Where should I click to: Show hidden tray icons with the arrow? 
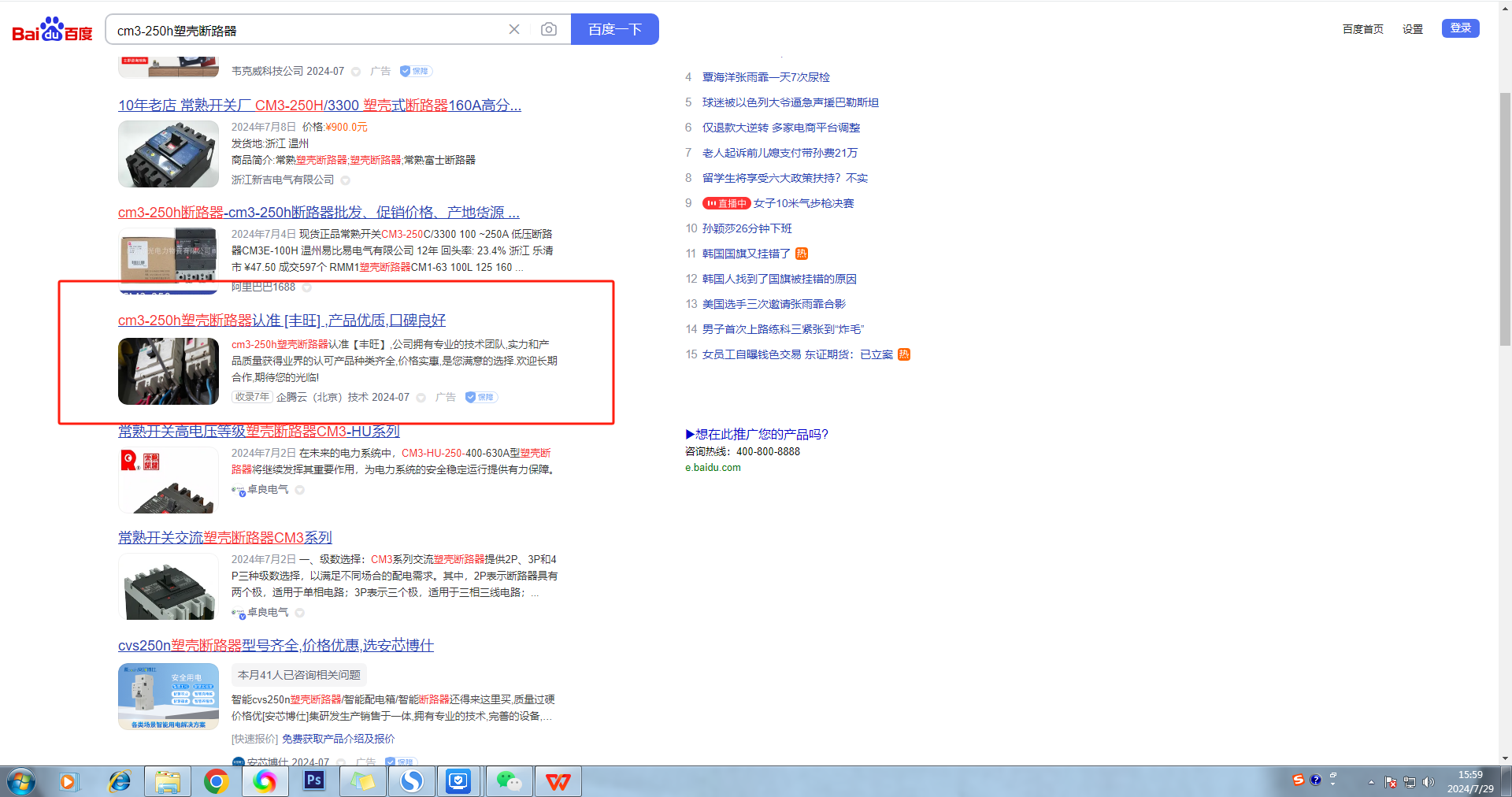click(x=1371, y=782)
